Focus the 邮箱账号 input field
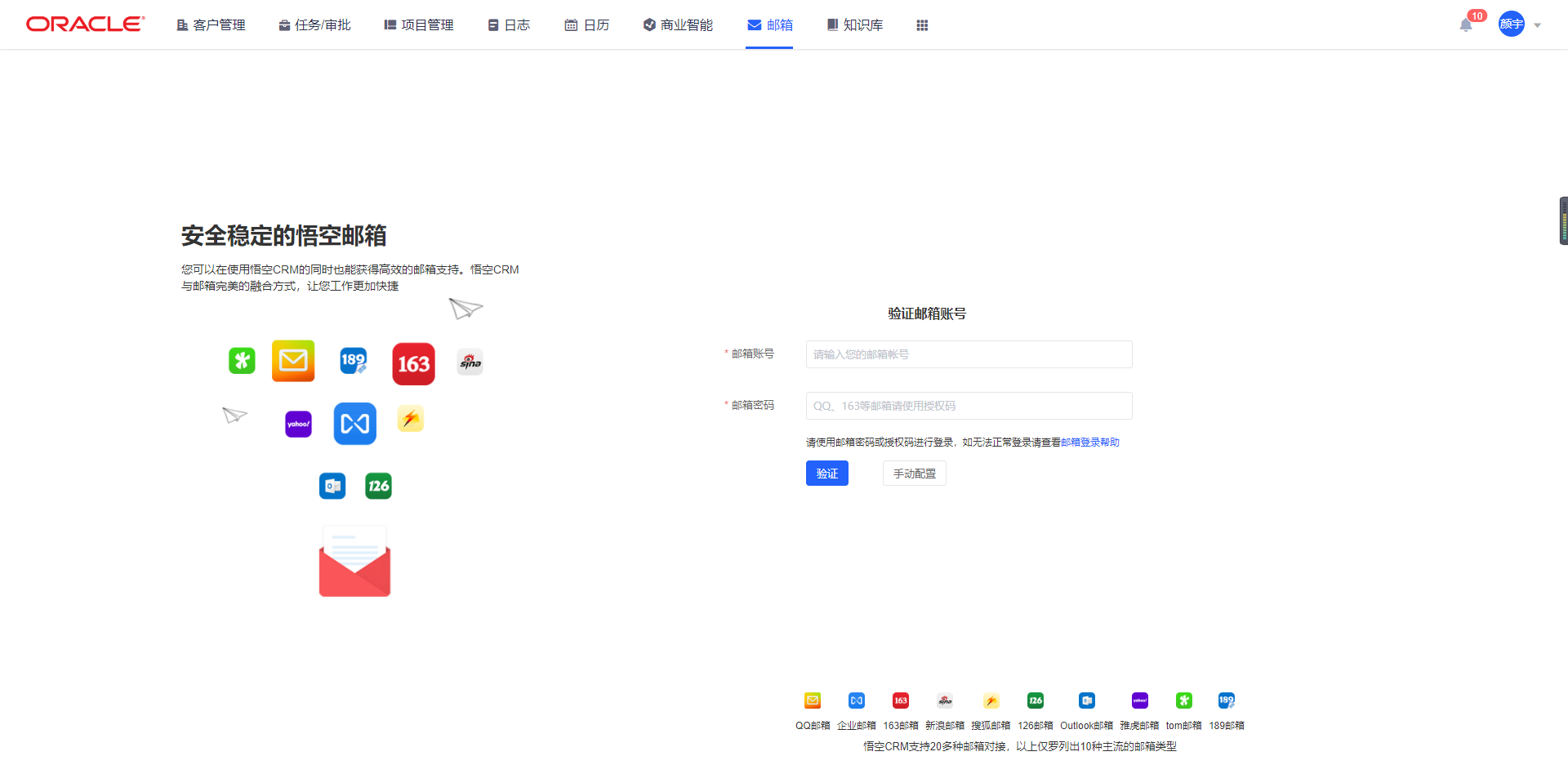1568x765 pixels. click(x=969, y=354)
